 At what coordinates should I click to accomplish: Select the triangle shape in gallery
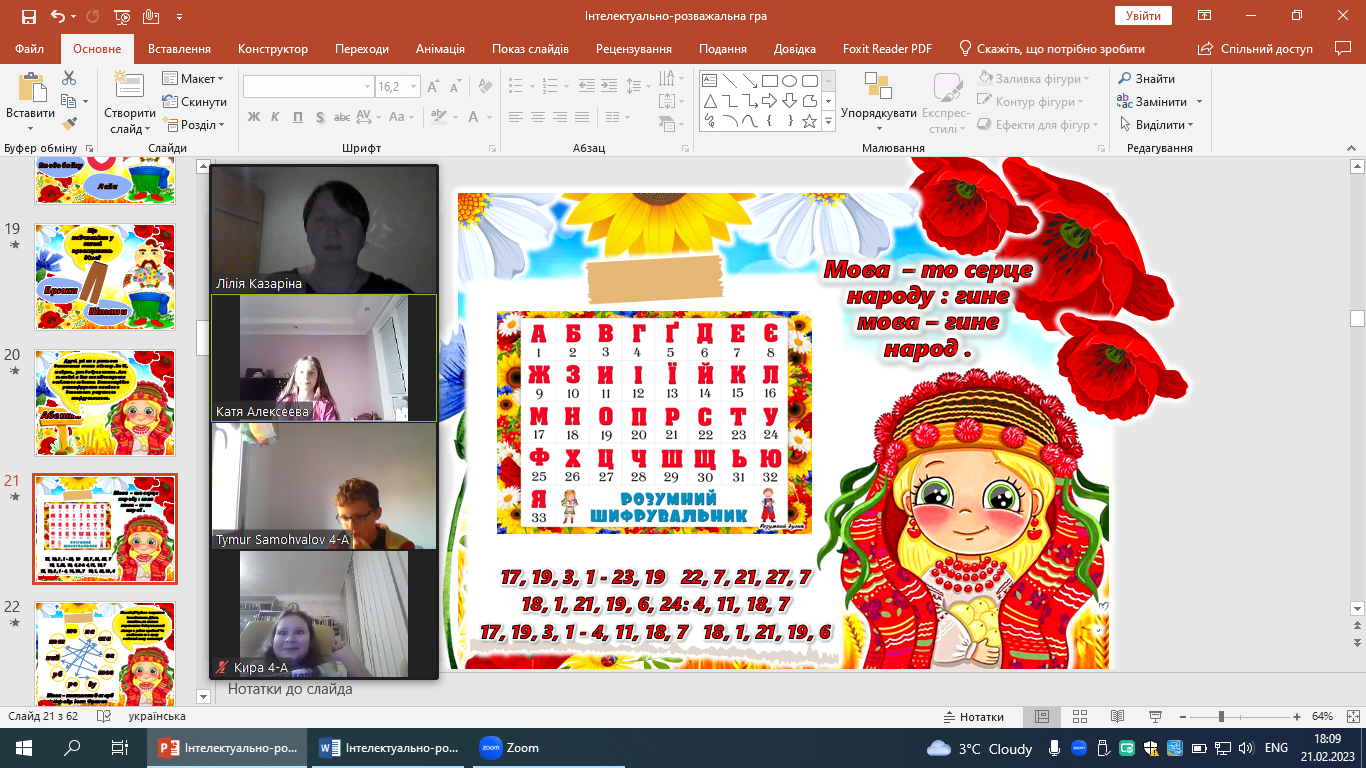(x=710, y=101)
